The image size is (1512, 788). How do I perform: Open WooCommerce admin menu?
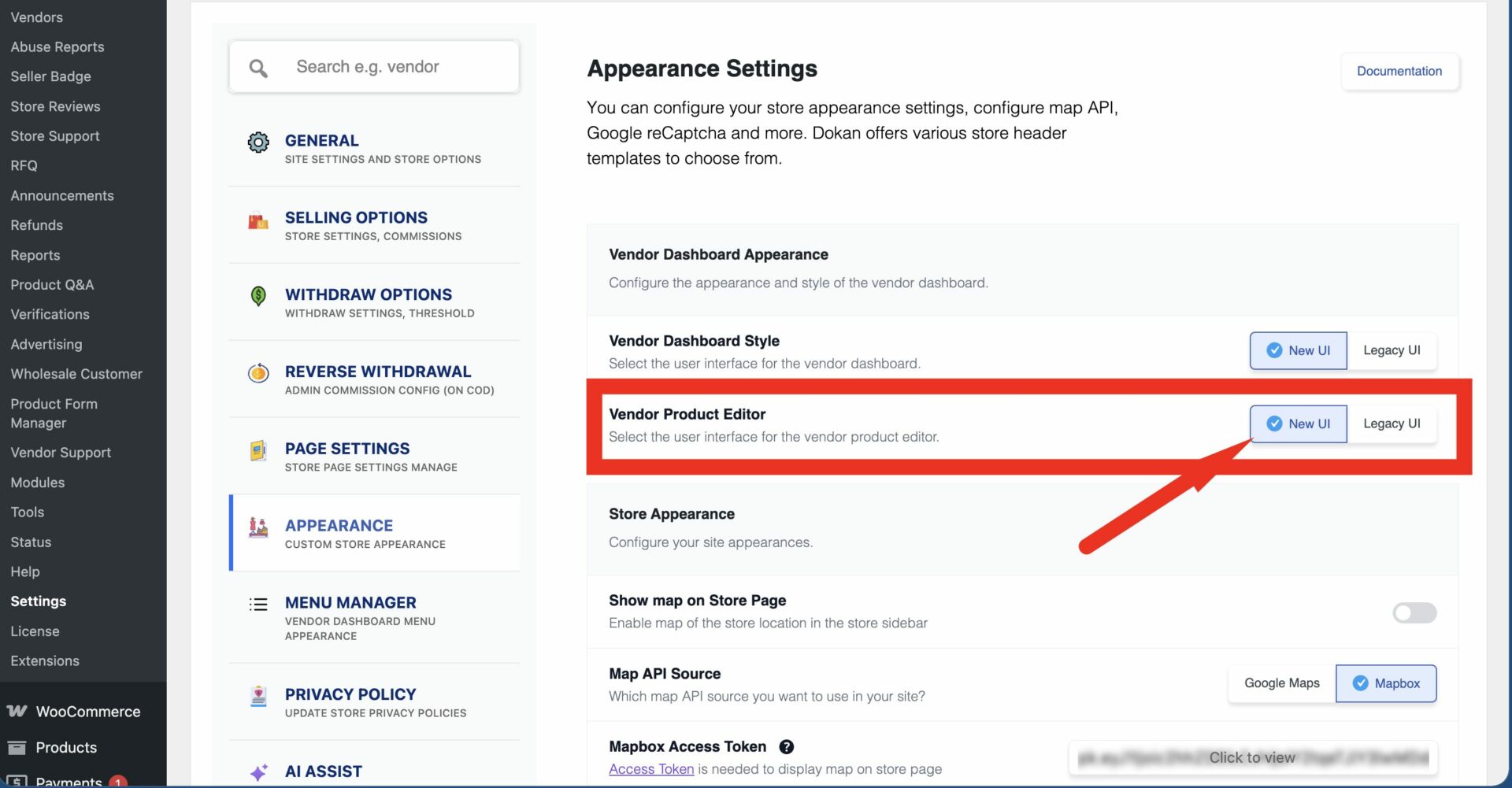(x=83, y=712)
